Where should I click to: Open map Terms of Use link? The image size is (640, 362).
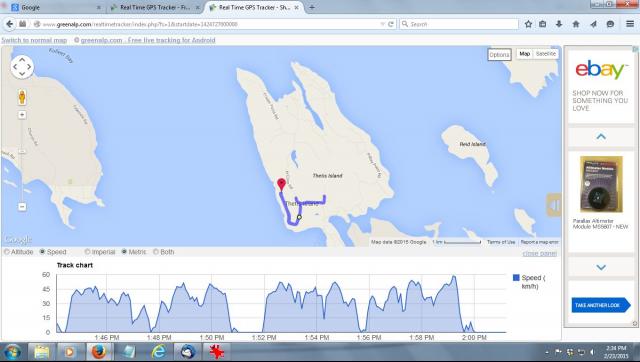[501, 242]
